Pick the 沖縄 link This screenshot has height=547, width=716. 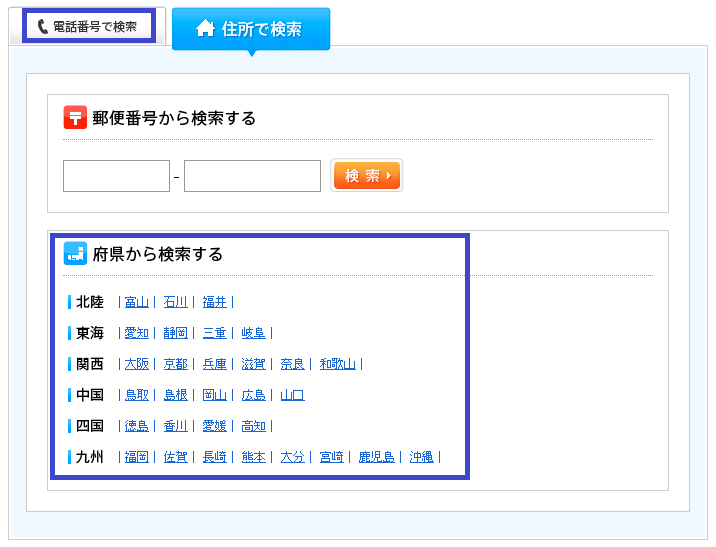(421, 457)
